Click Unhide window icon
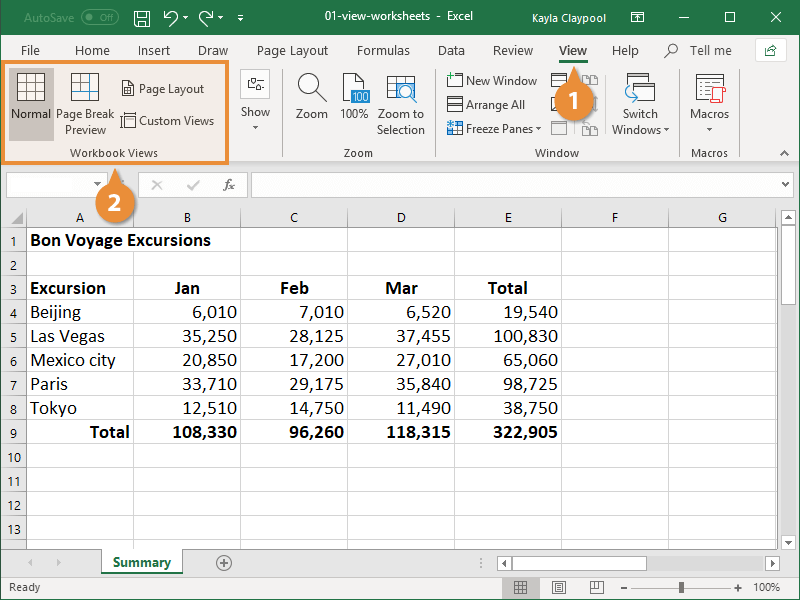800x600 pixels. click(x=559, y=129)
